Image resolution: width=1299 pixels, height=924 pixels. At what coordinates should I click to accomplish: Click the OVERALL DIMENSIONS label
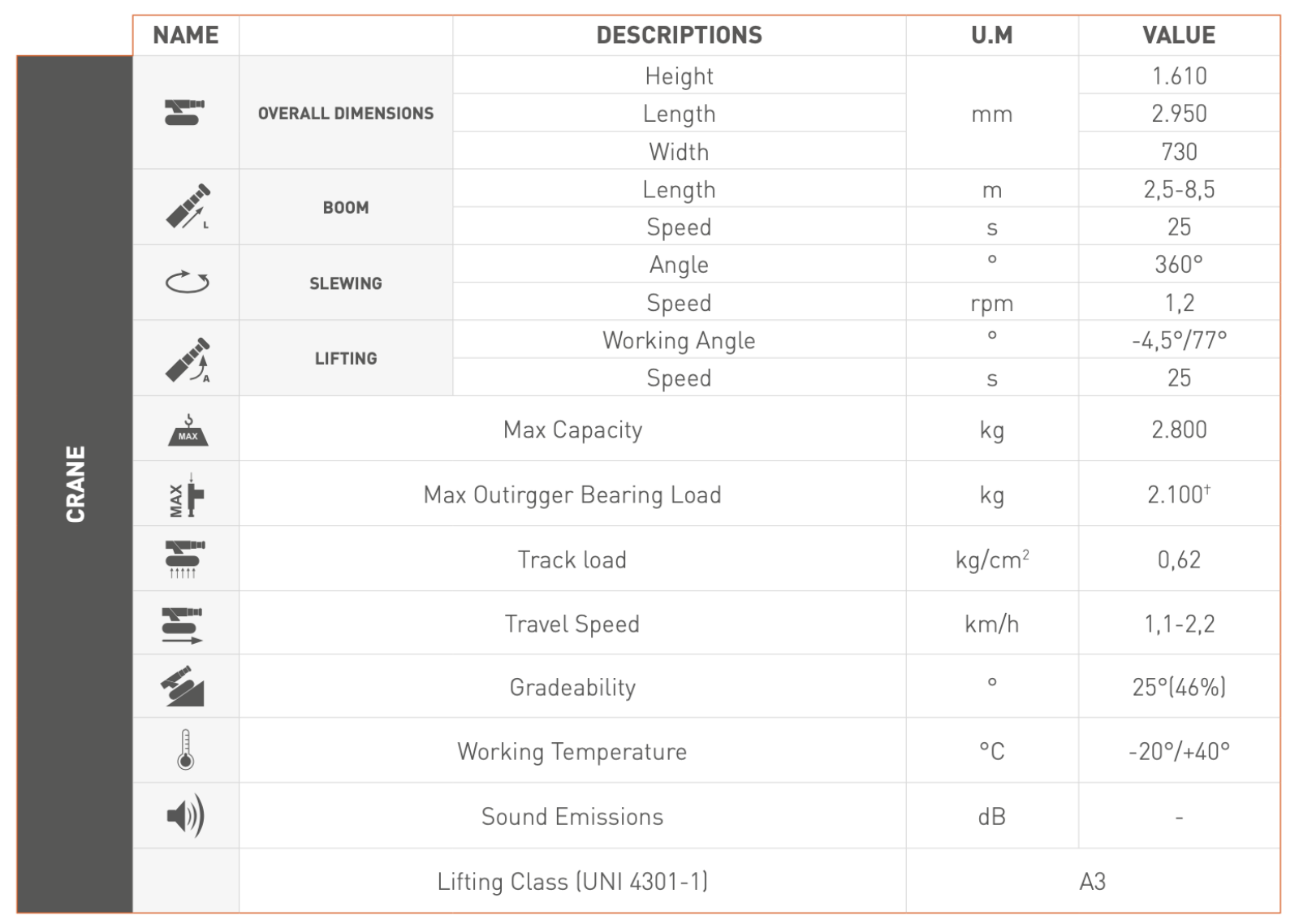click(346, 114)
